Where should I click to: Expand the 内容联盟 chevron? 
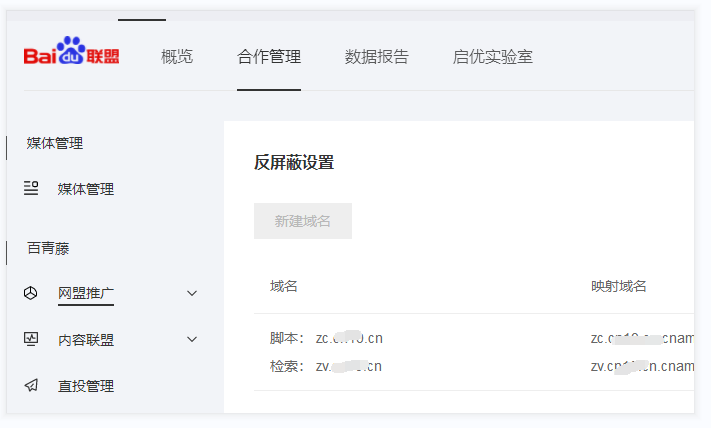click(x=192, y=339)
